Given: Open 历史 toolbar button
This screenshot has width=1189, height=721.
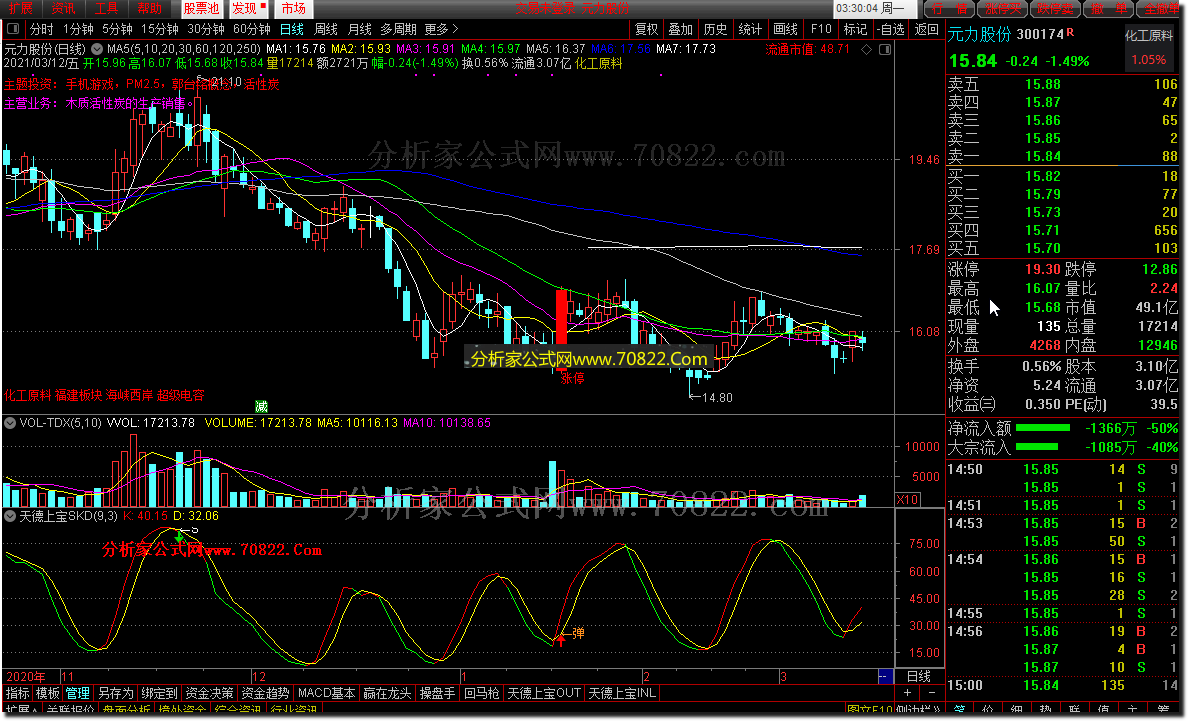Looking at the screenshot, I should click(716, 29).
